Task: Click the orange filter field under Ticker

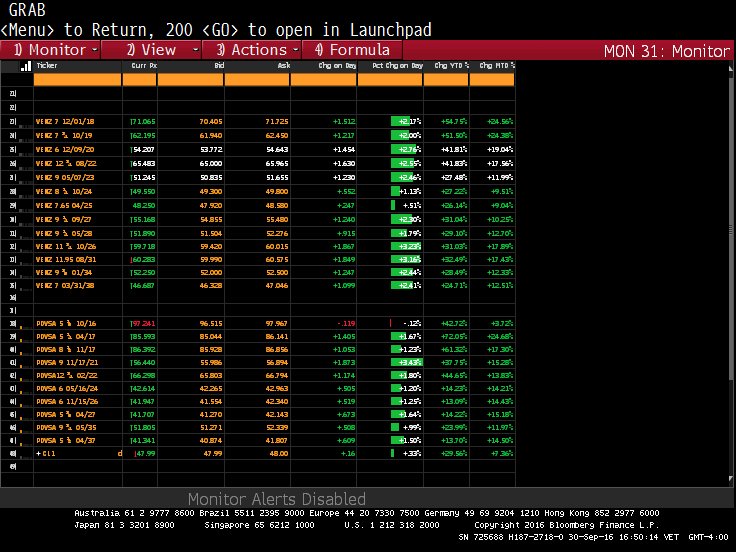Action: click(x=77, y=79)
